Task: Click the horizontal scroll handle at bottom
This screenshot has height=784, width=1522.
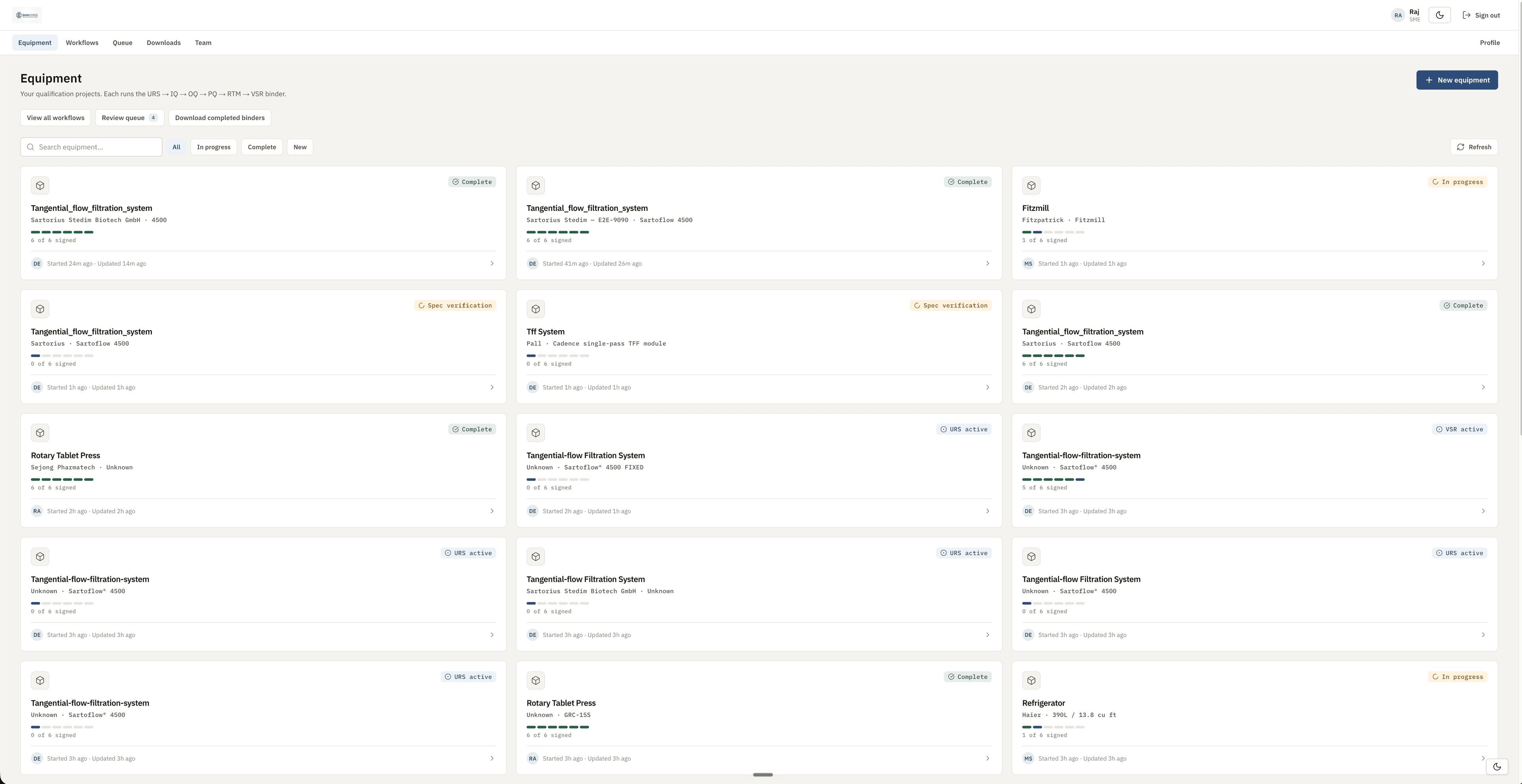Action: 763,774
